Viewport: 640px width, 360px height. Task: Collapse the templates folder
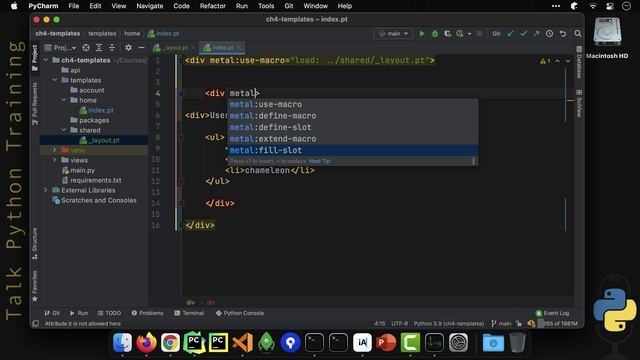pyautogui.click(x=55, y=80)
